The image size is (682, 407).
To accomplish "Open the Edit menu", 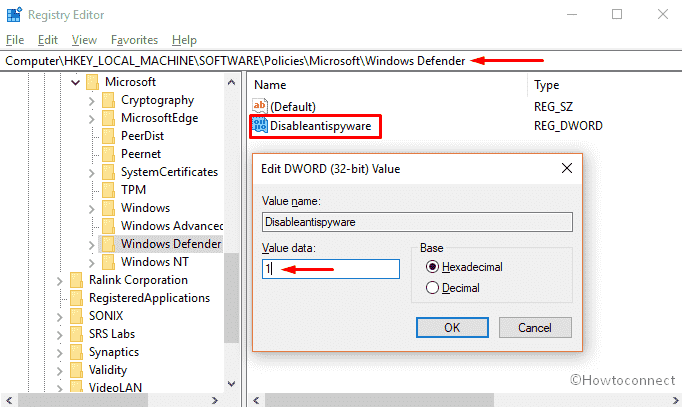I will [47, 40].
